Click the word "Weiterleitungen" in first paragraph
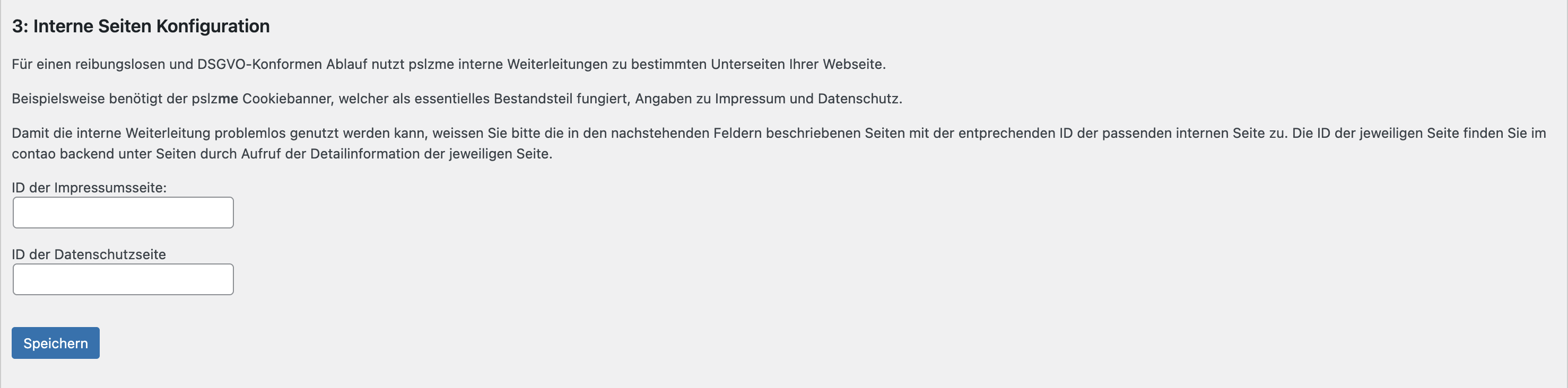1568x388 pixels. tap(557, 64)
